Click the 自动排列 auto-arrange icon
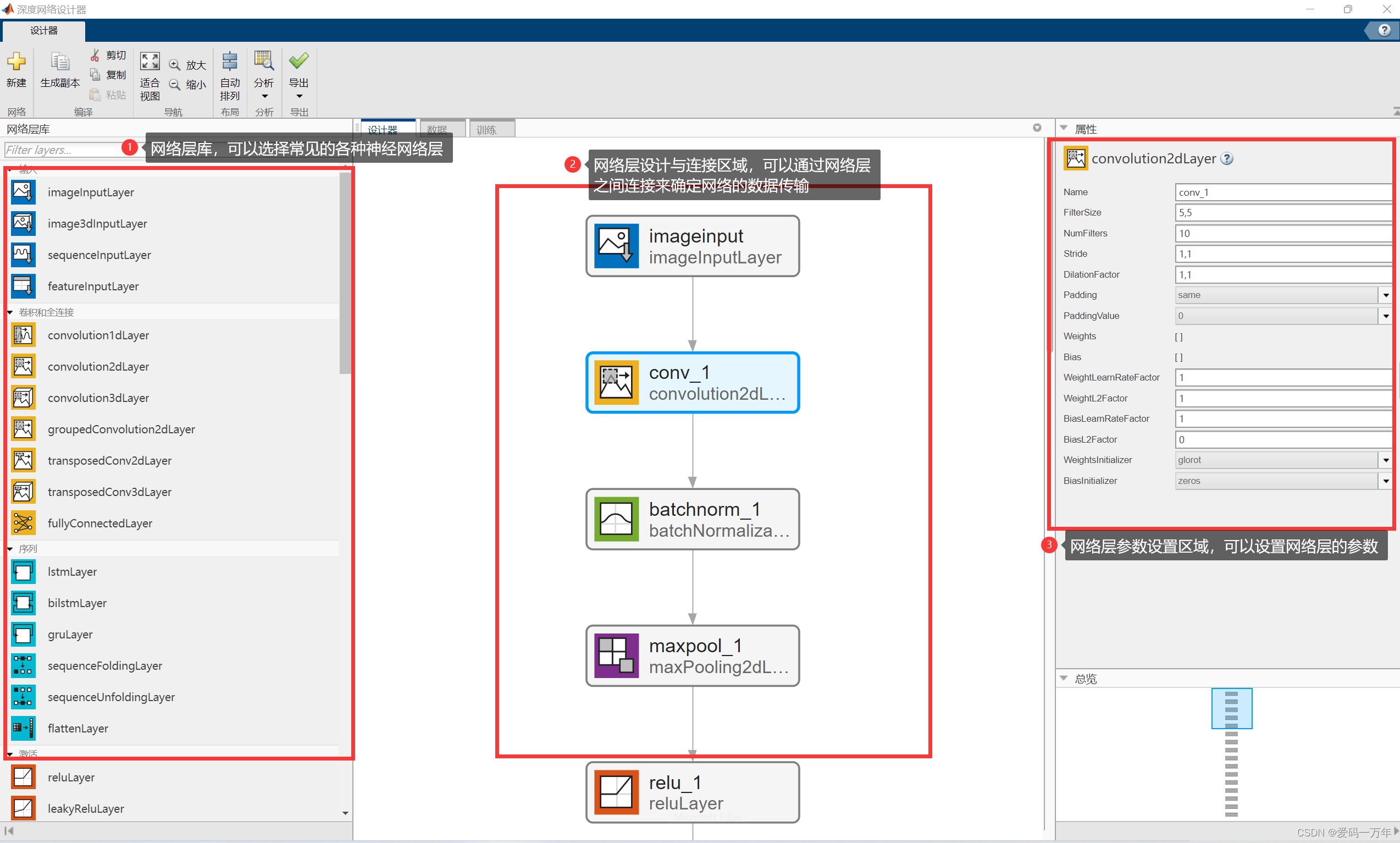The height and width of the screenshot is (843, 1400). tap(230, 62)
